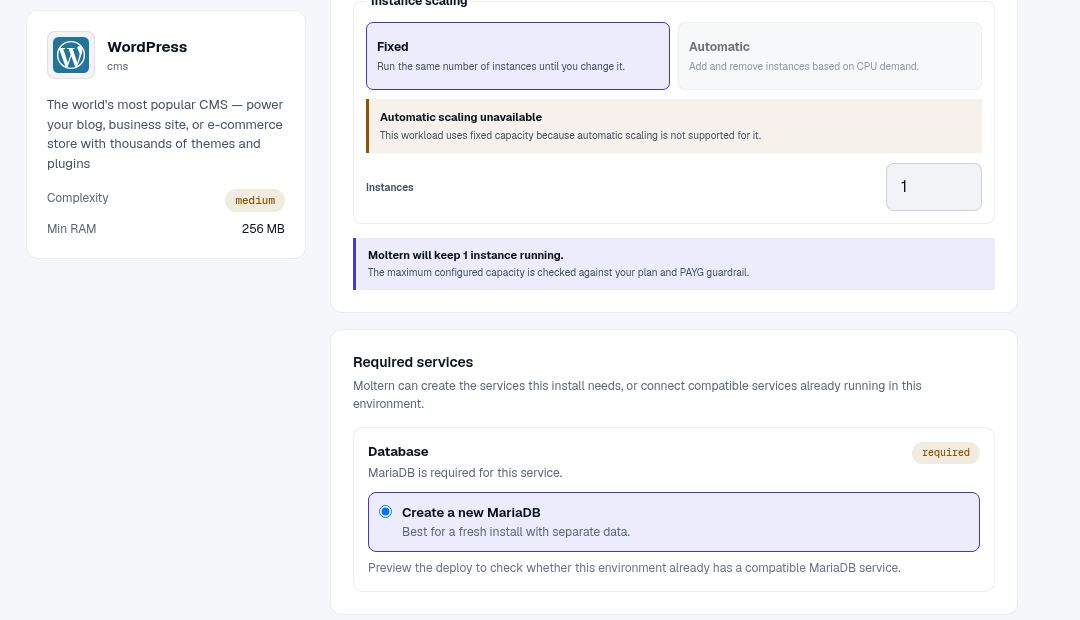1080x620 pixels.
Task: Click the cms category label
Action: coord(118,66)
